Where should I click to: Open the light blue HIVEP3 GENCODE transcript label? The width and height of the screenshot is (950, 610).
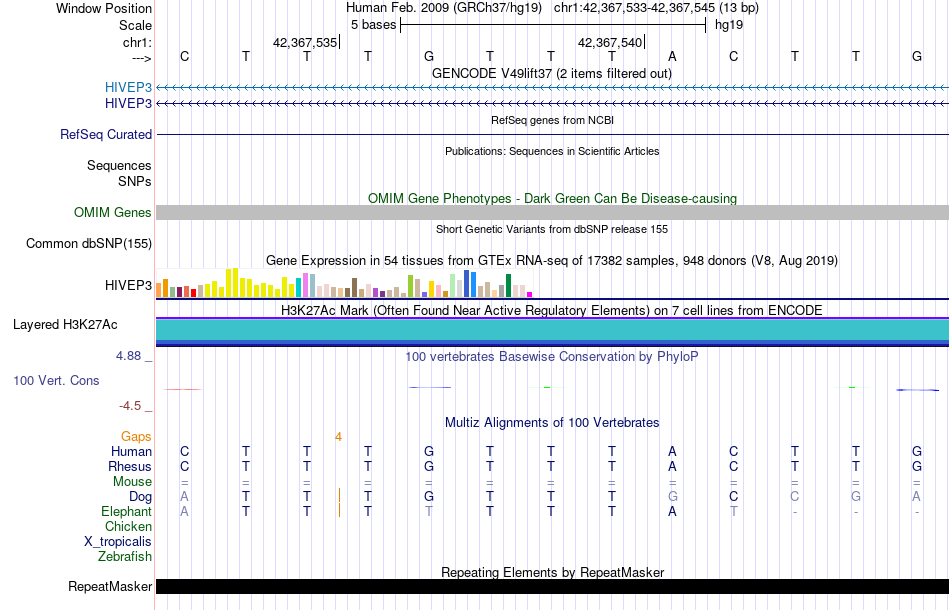[128, 87]
